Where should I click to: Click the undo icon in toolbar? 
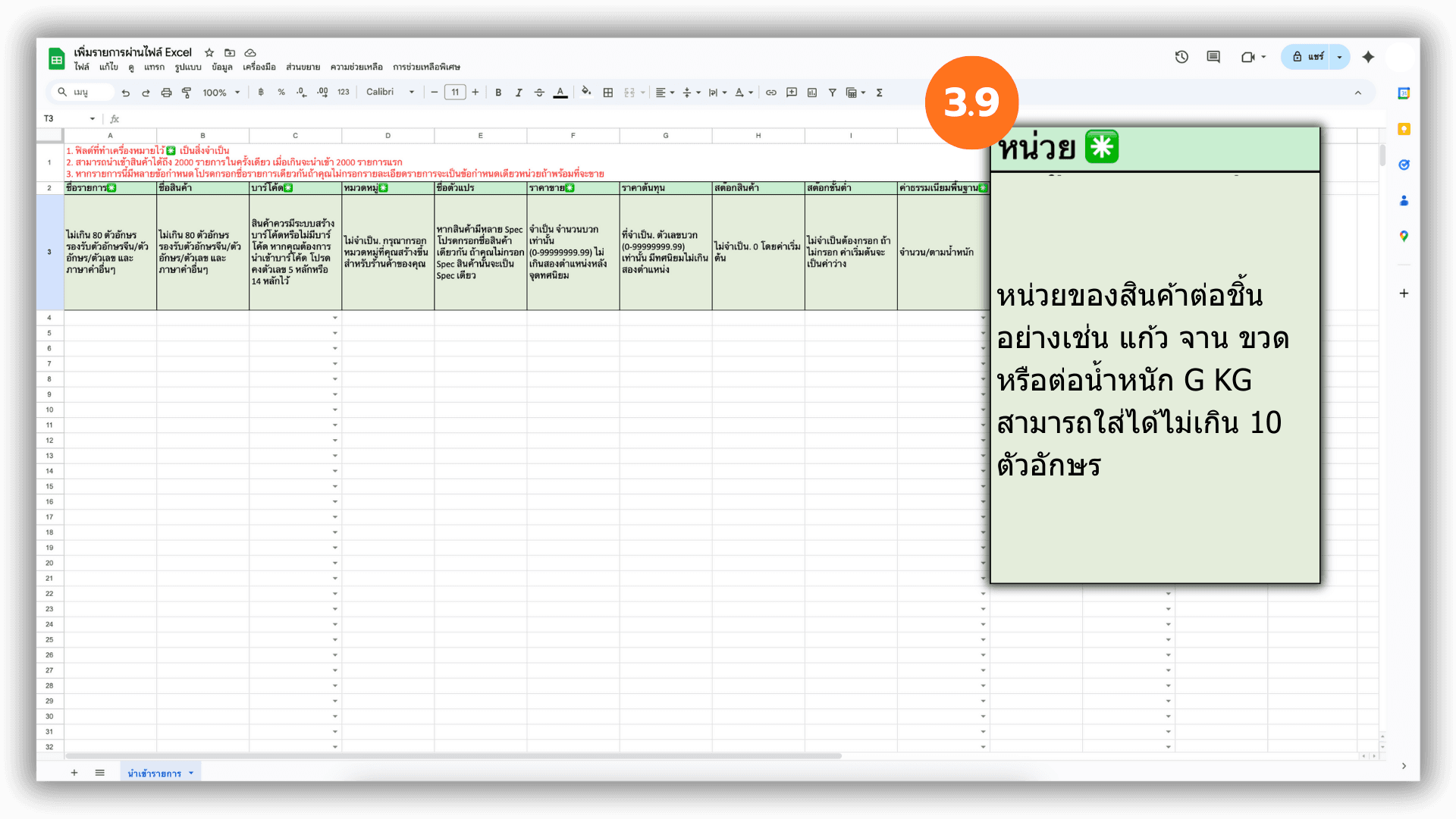pos(125,93)
